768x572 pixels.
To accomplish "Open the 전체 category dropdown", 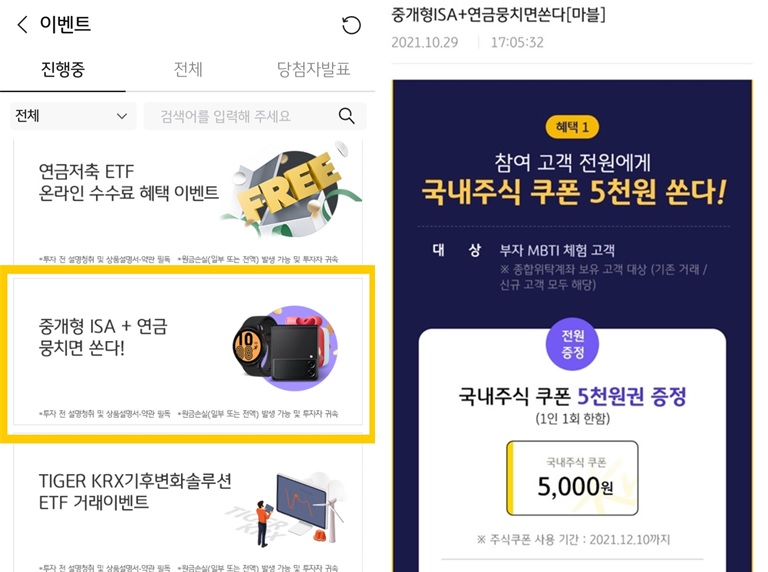I will click(73, 116).
